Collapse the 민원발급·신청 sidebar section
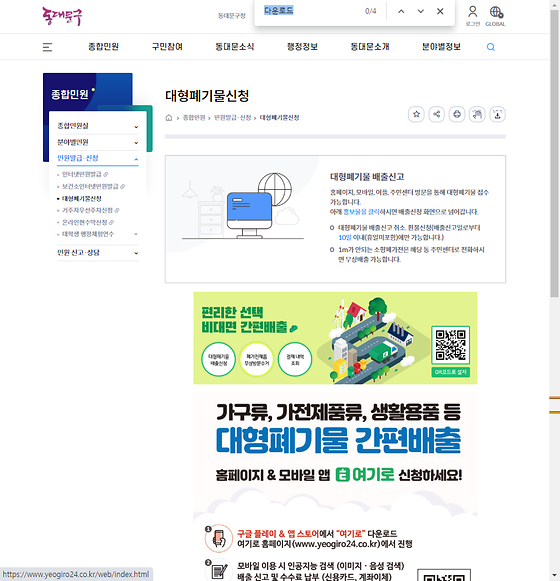Viewport: 560px width, 581px height. [98, 158]
